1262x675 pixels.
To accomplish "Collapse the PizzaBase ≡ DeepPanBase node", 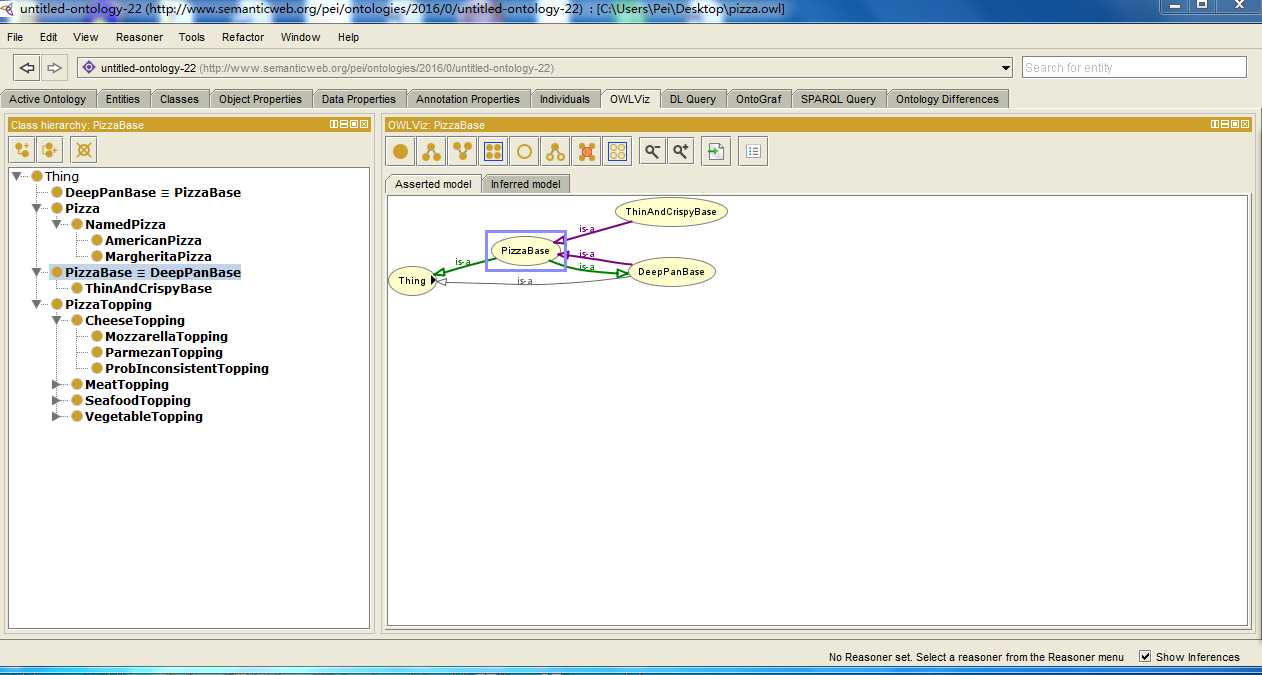I will [x=37, y=272].
